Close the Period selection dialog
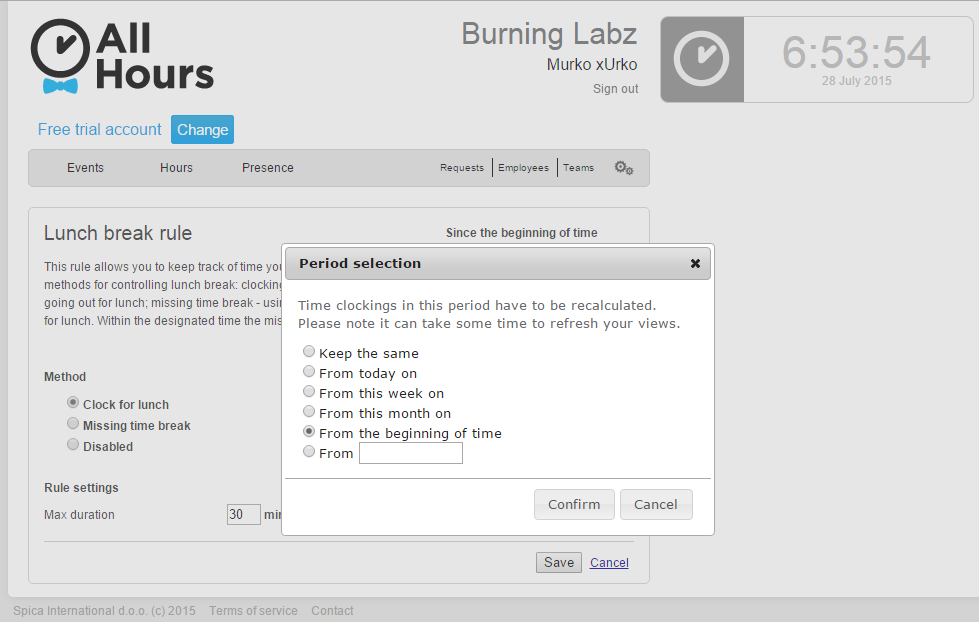 tap(695, 264)
